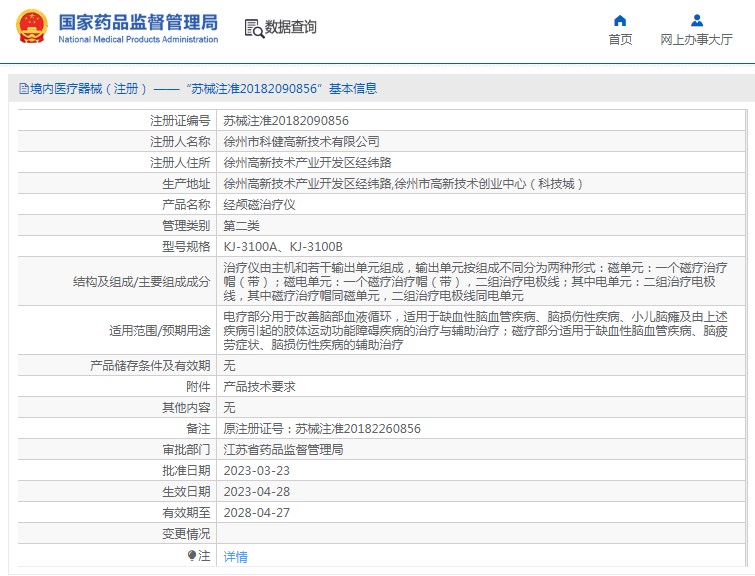Click the national emblem logo
Screen dimensions: 755x576
[32, 27]
